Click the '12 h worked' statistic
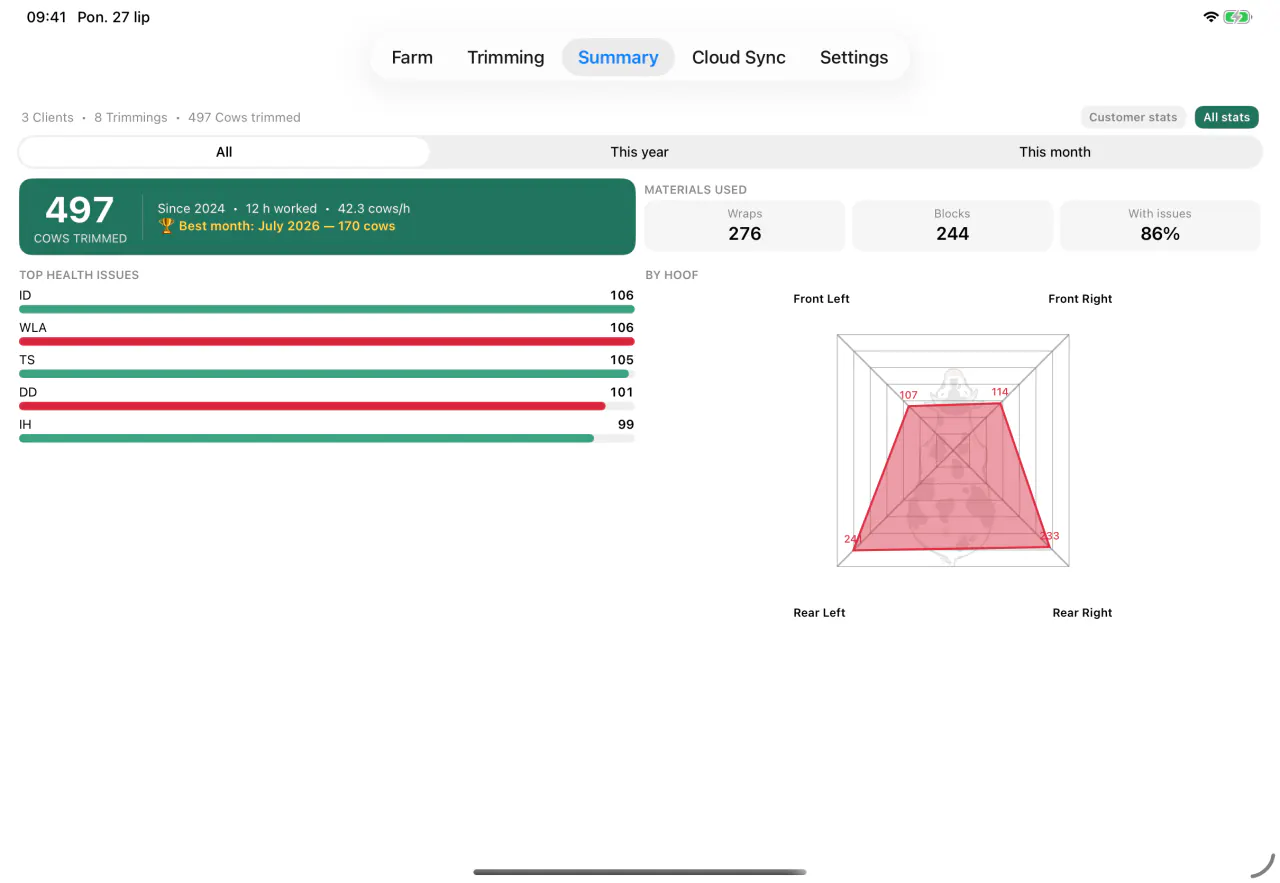Viewport: 1280px width, 883px height. pos(281,209)
